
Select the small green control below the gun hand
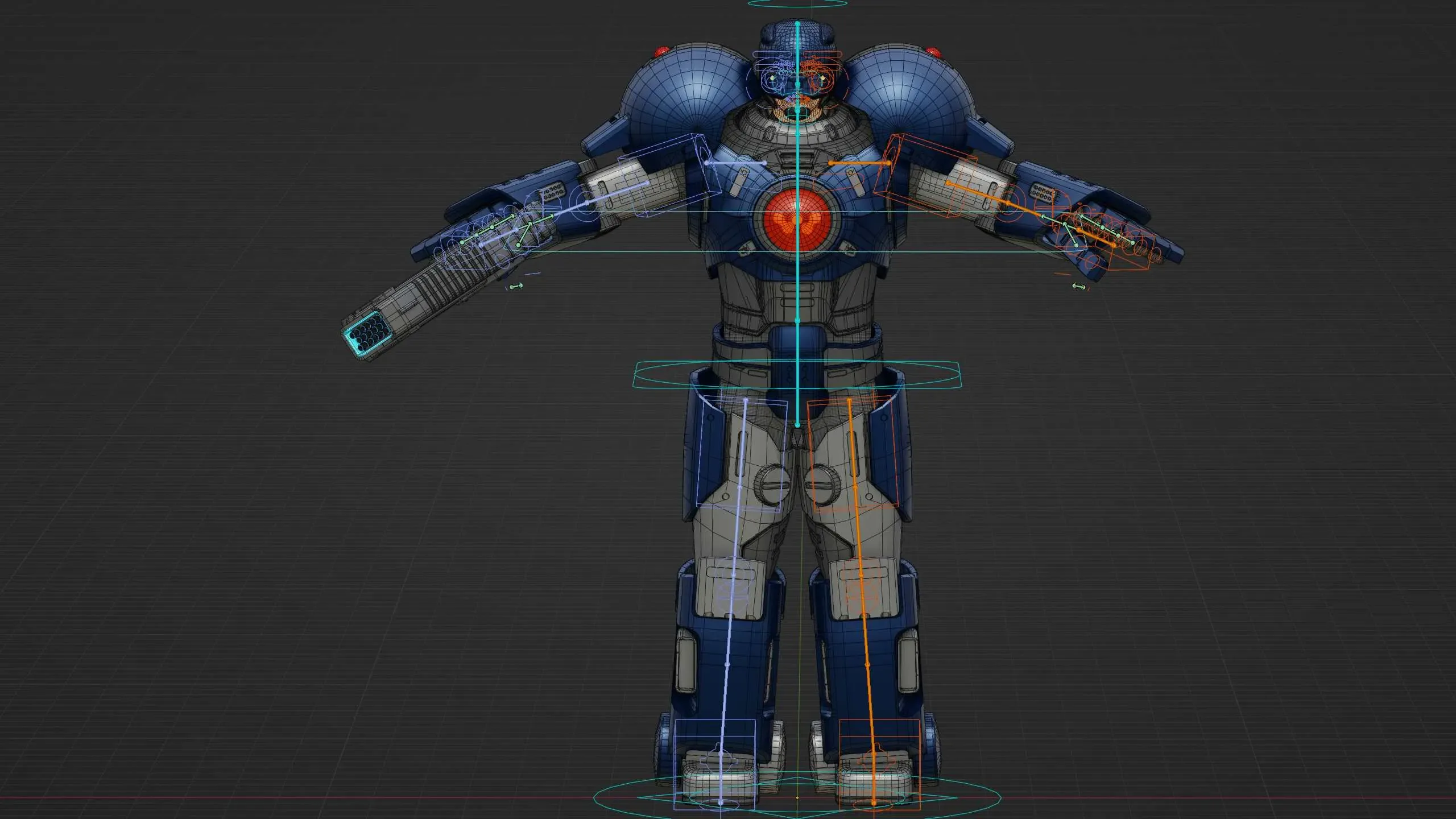515,286
